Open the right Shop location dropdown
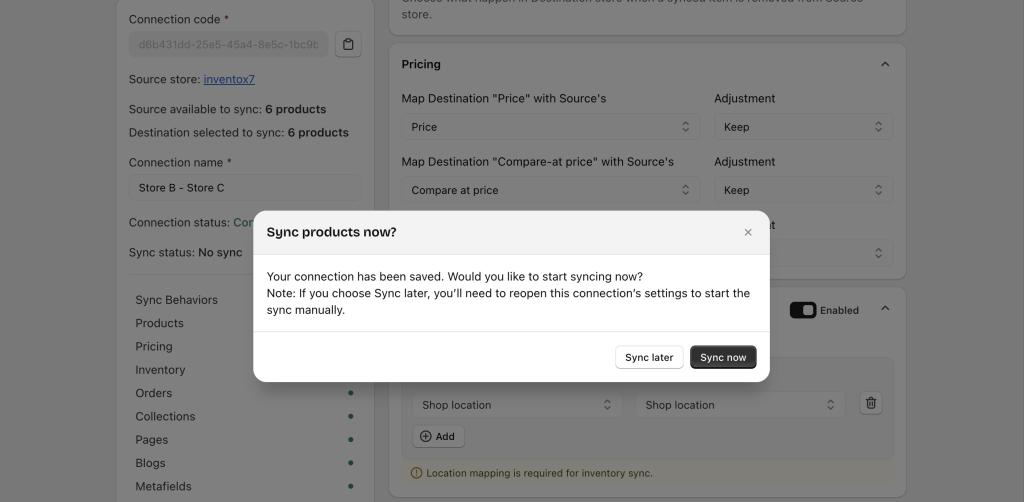 coord(739,405)
